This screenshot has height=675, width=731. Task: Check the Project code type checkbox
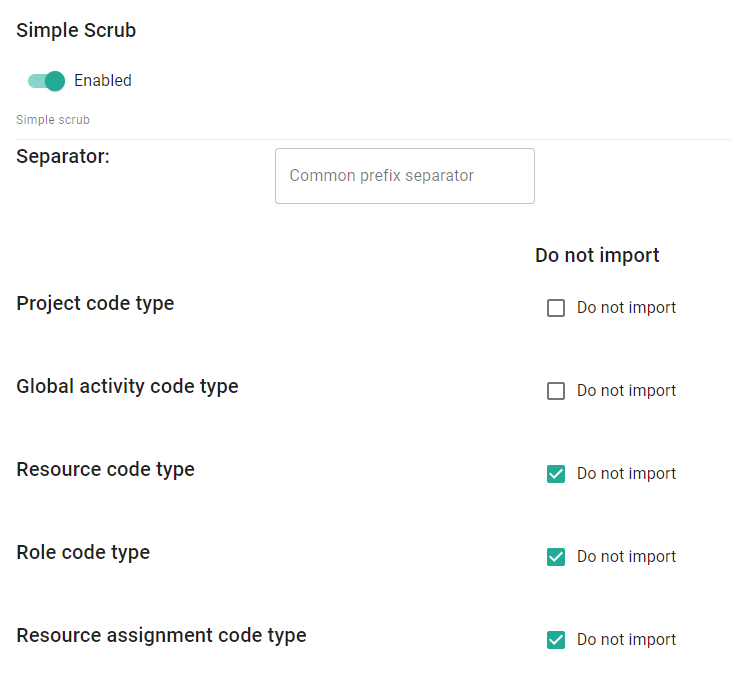tap(556, 308)
